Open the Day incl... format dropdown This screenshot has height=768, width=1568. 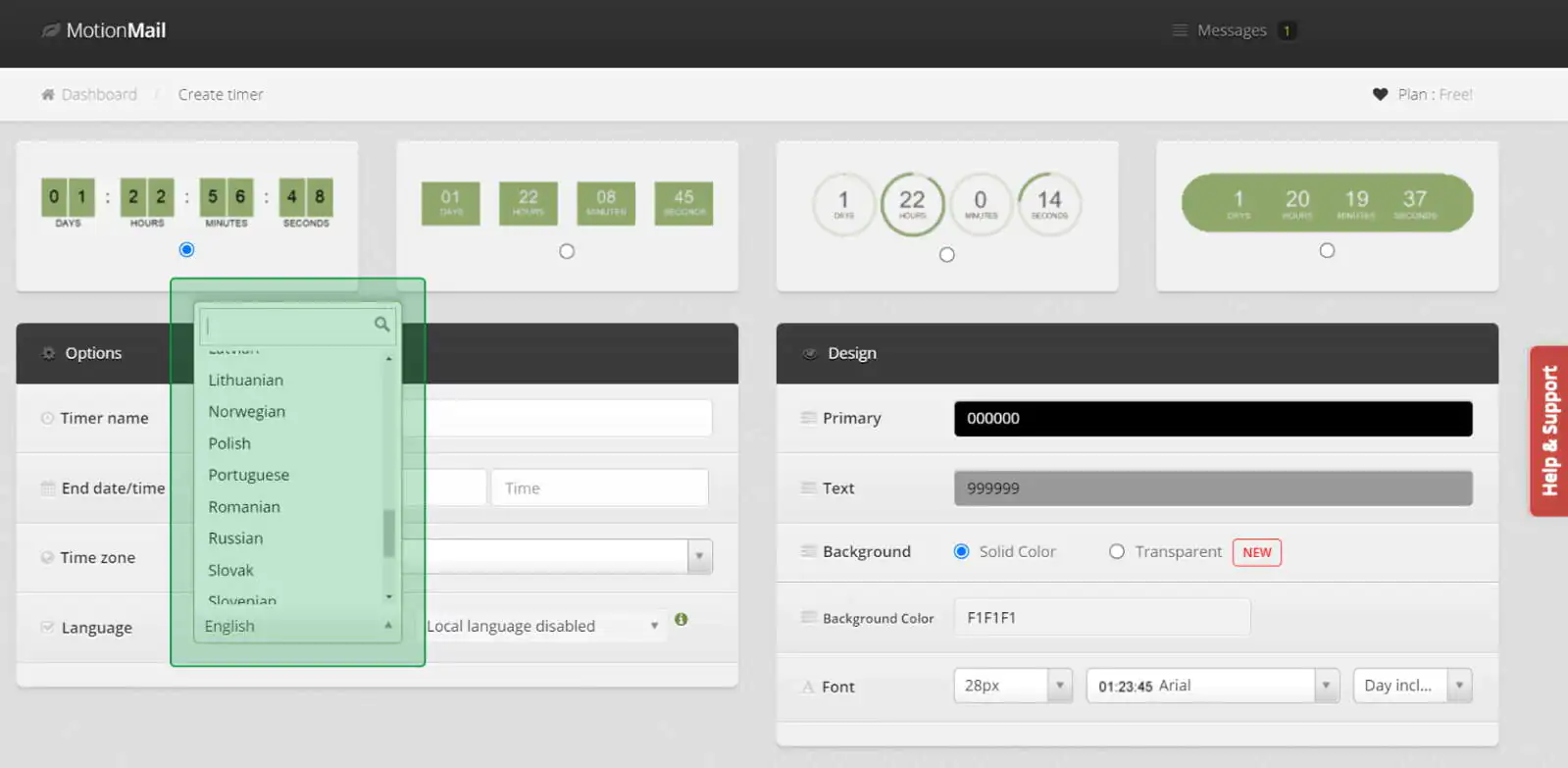click(1412, 686)
